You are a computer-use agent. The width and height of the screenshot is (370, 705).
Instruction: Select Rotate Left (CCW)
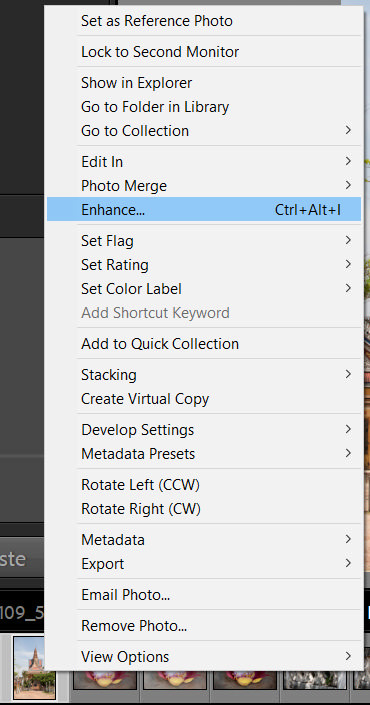[x=204, y=485]
